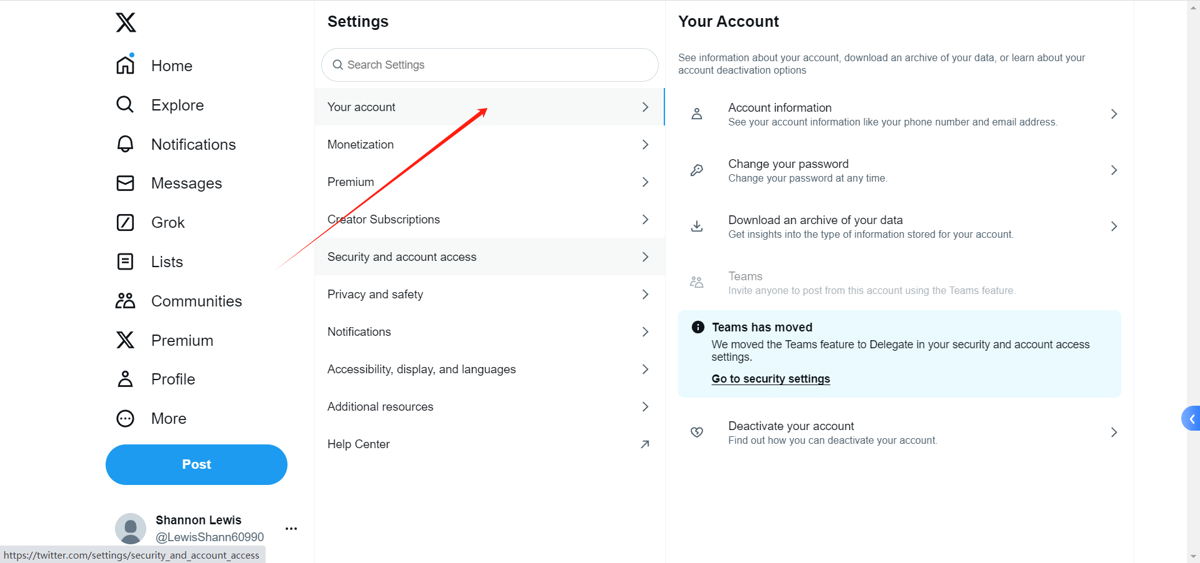This screenshot has height=563, width=1200.
Task: Expand Monetization settings chevron
Action: pyautogui.click(x=645, y=144)
